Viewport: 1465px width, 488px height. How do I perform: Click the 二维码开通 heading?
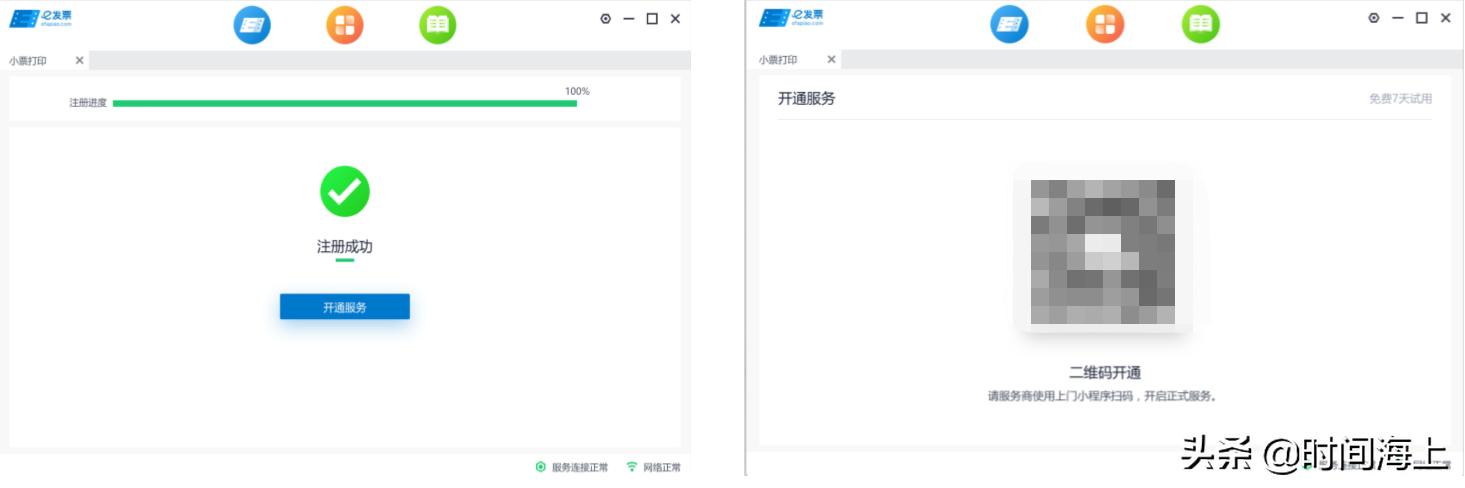(1104, 373)
